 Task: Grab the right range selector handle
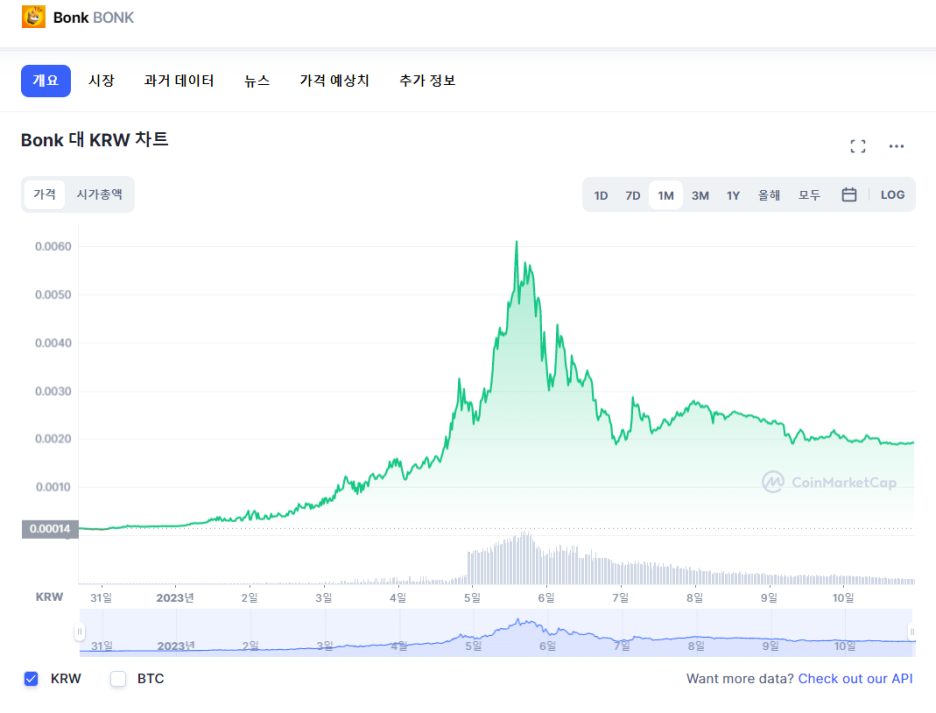pos(912,632)
